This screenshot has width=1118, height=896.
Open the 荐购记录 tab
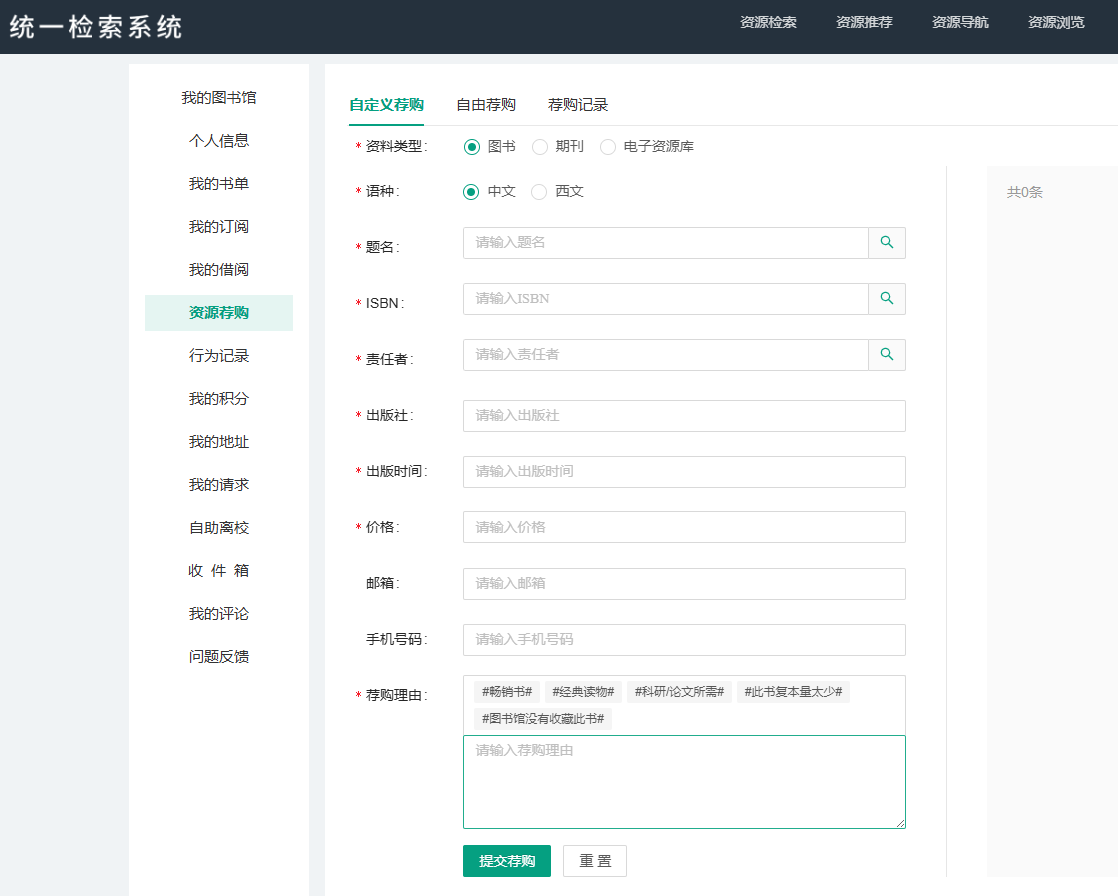pyautogui.click(x=578, y=105)
